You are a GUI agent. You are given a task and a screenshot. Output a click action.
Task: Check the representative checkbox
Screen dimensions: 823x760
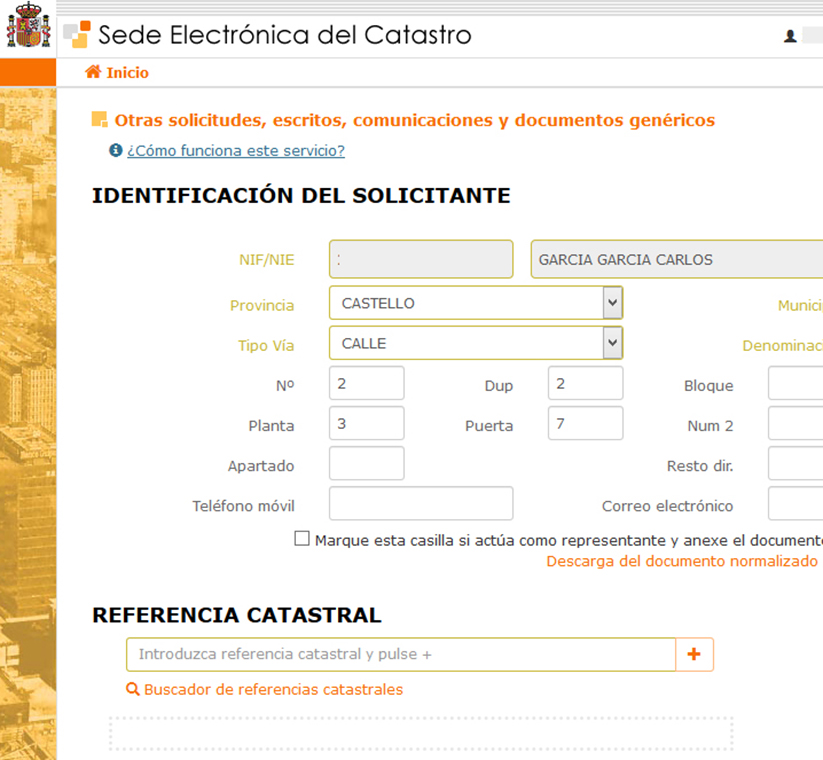pos(302,539)
